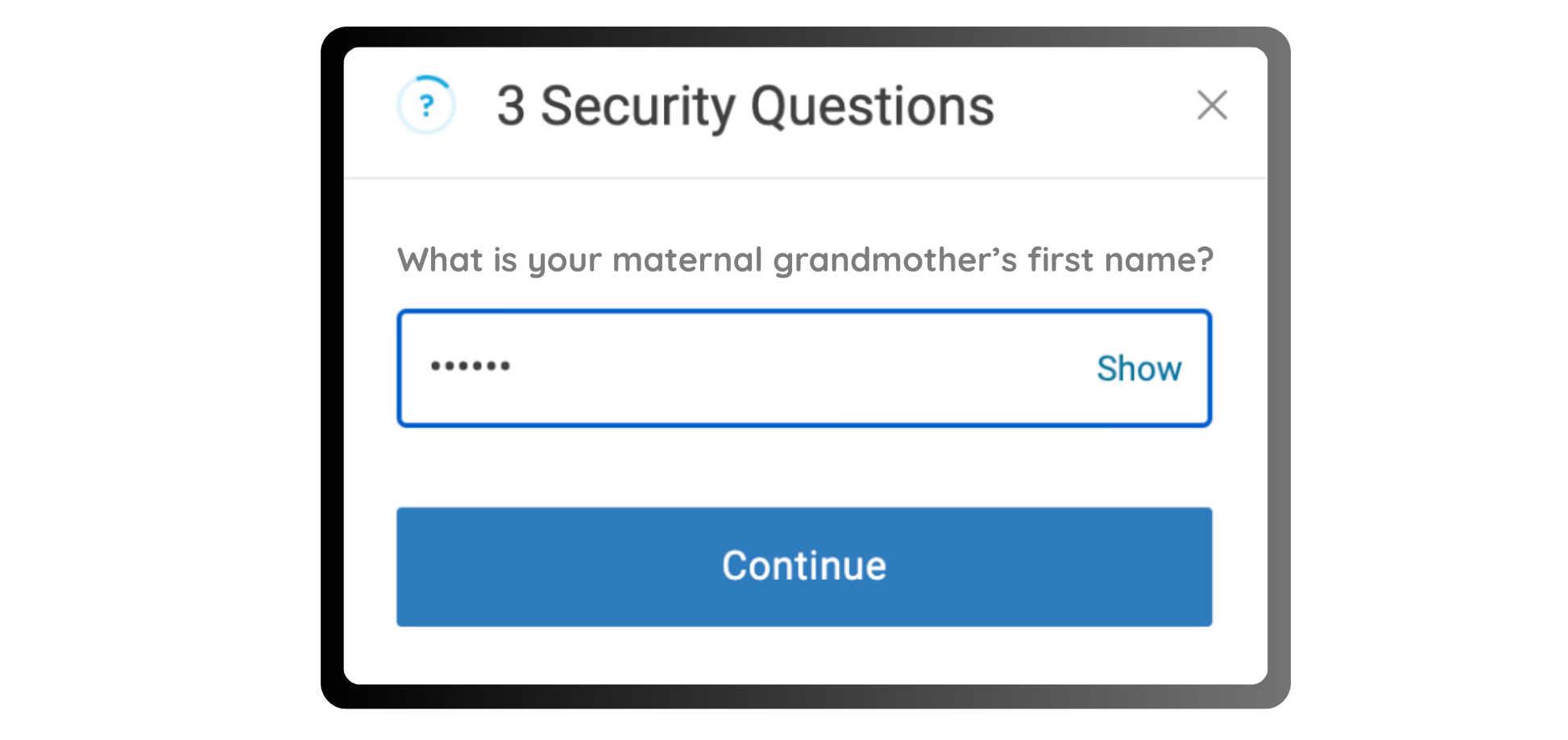Close the Security Questions dialog

click(x=1212, y=105)
